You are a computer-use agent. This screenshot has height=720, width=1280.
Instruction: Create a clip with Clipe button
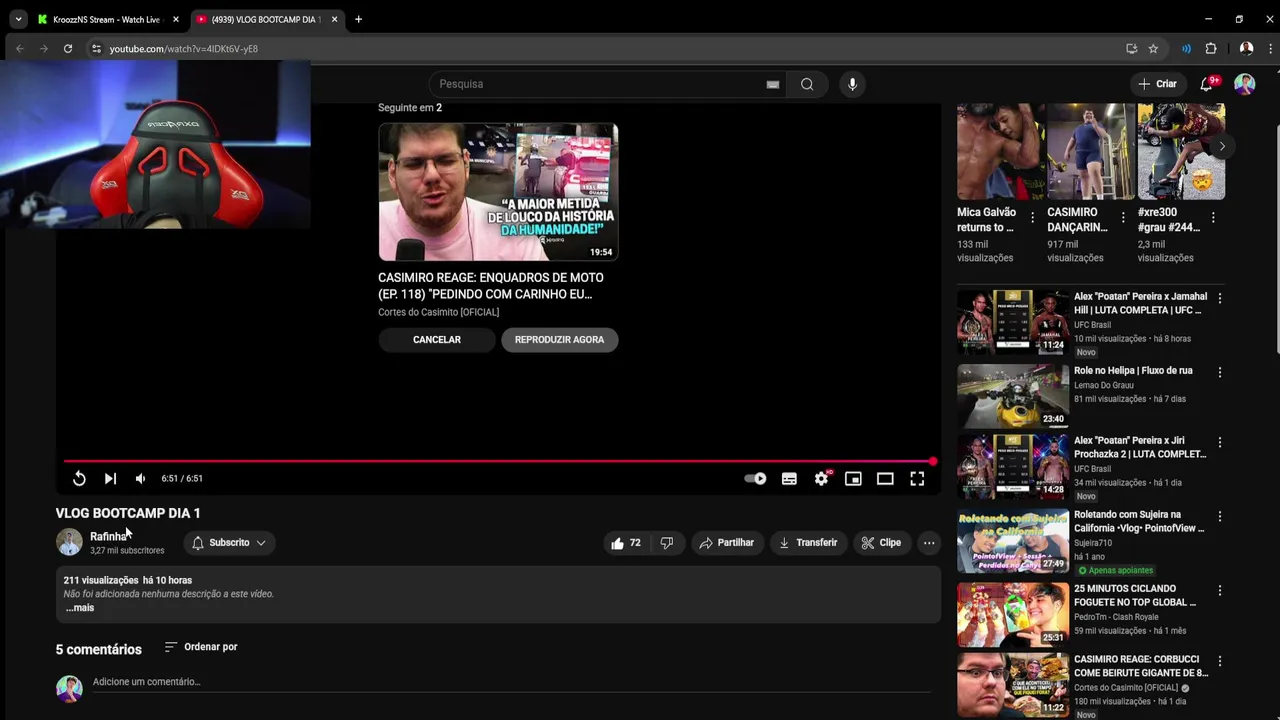pyautogui.click(x=881, y=543)
